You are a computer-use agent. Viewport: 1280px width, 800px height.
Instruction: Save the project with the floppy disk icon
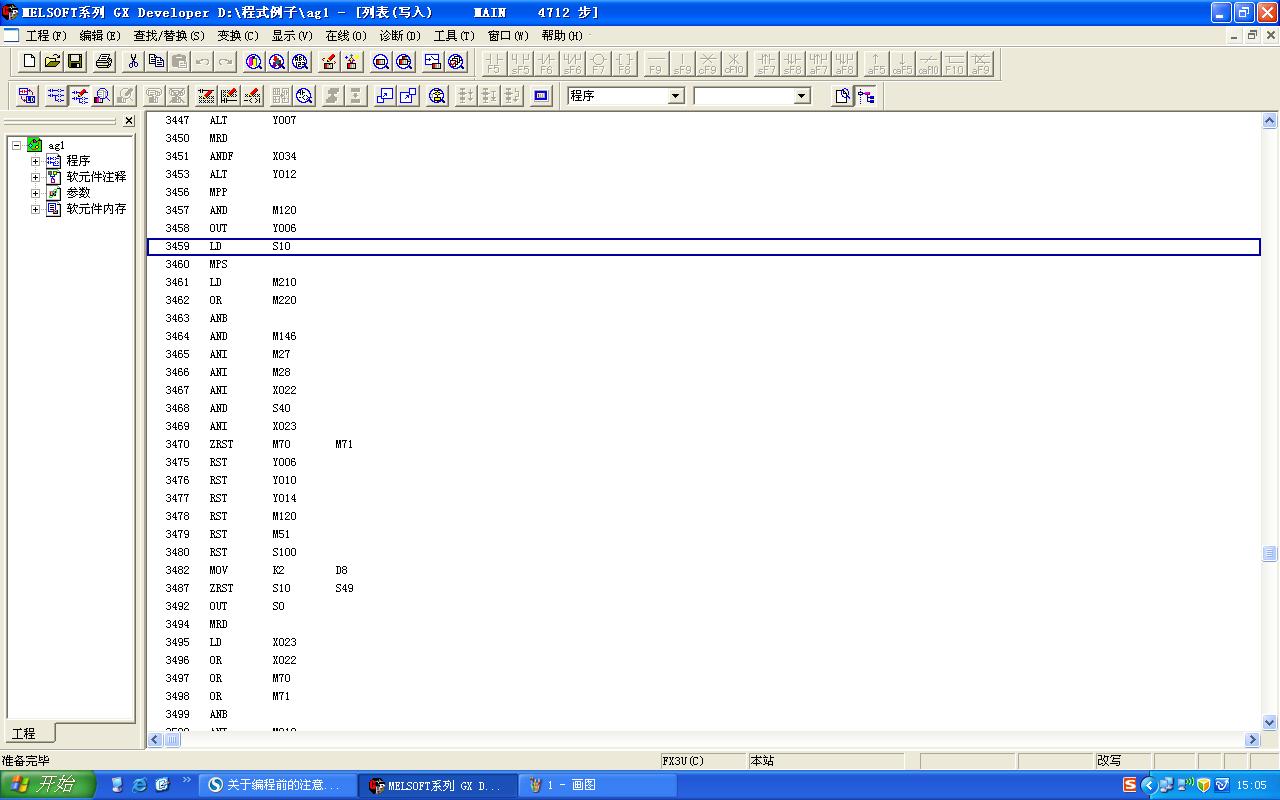coord(75,62)
